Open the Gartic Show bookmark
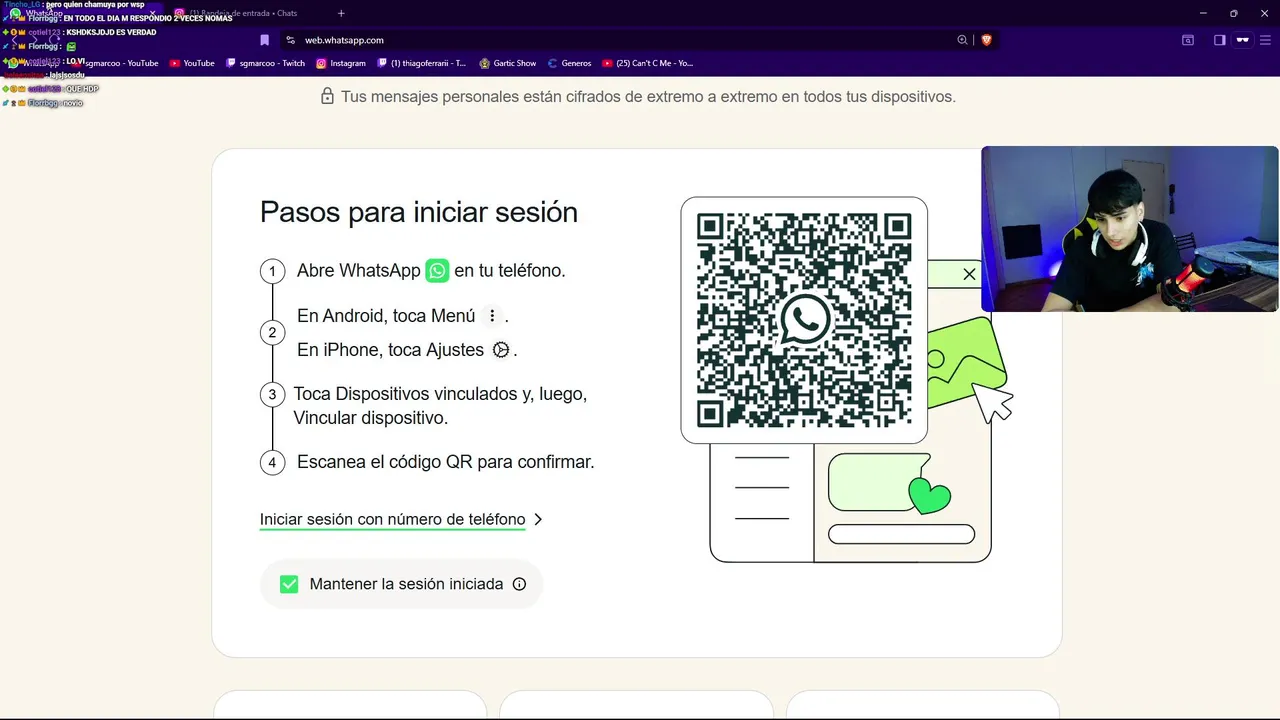Image resolution: width=1280 pixels, height=720 pixels. (507, 63)
